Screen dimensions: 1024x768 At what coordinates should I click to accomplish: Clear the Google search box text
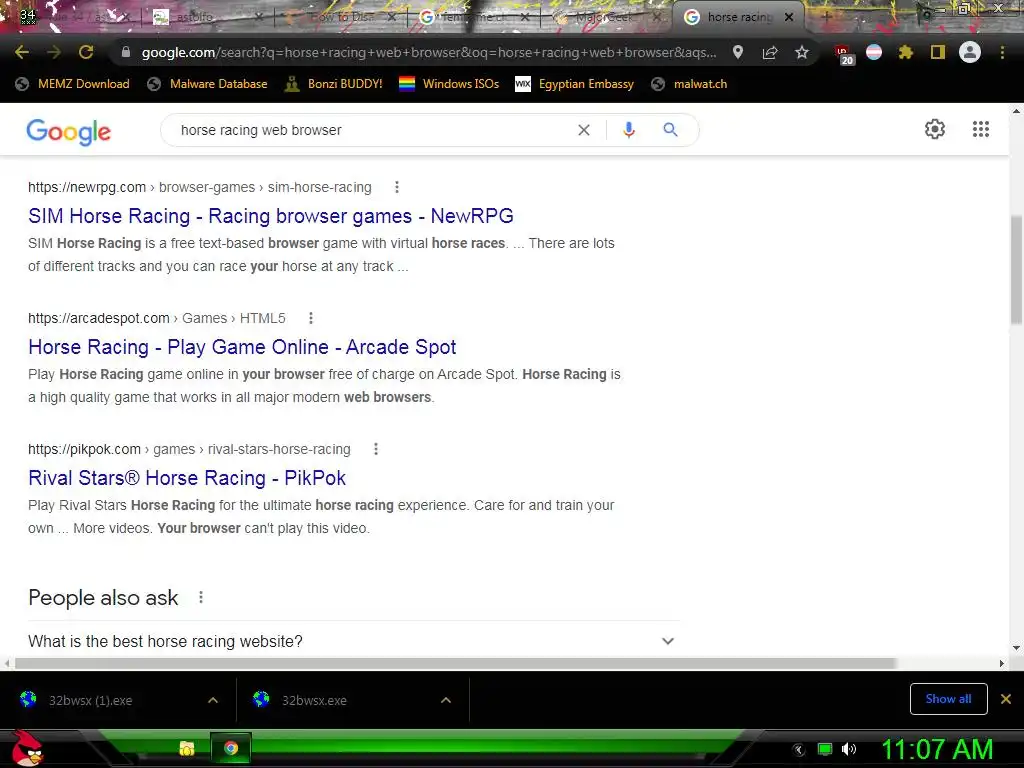tap(584, 130)
